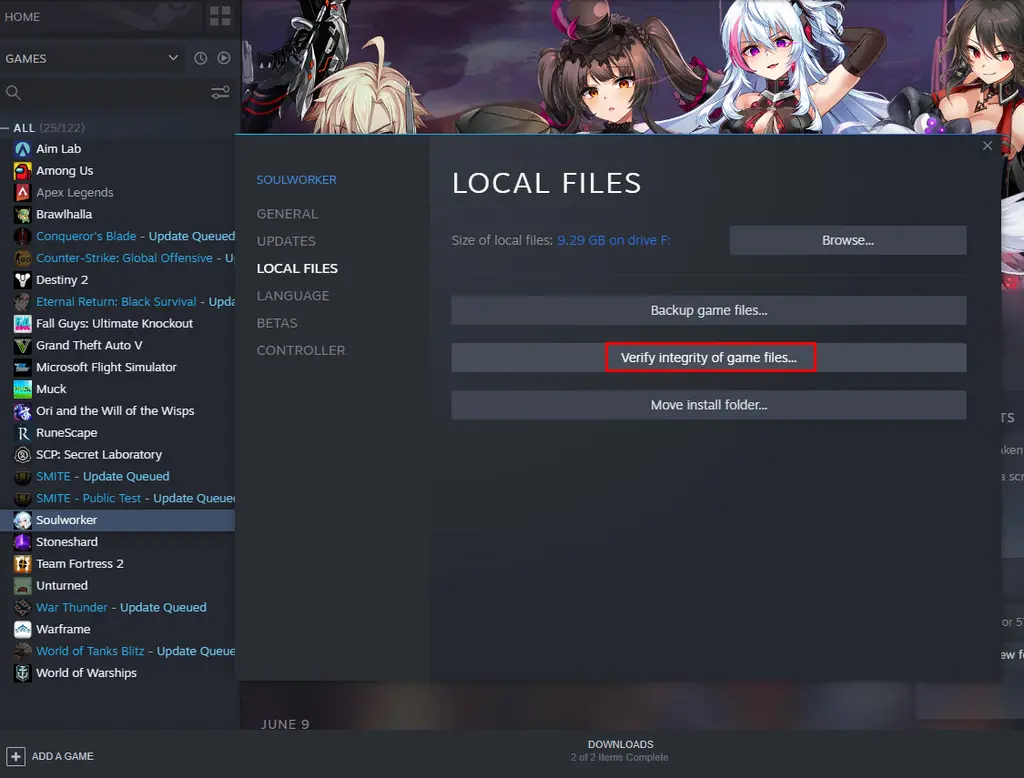This screenshot has height=778, width=1024.
Task: Open the Controller settings tab
Action: pos(301,351)
